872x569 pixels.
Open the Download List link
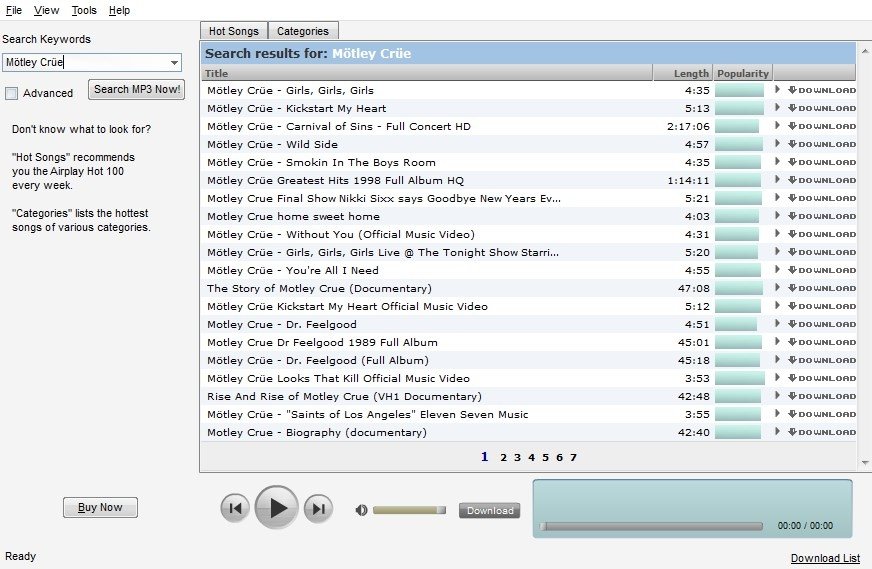coord(825,558)
